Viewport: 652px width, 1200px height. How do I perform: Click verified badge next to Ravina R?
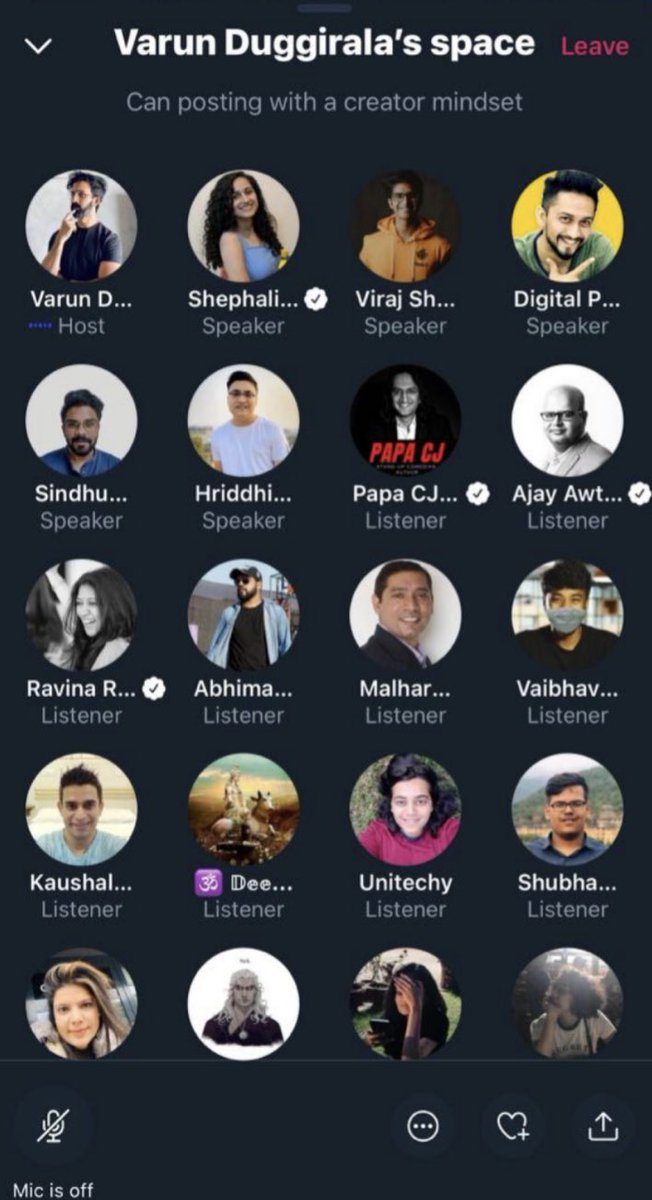tap(154, 689)
